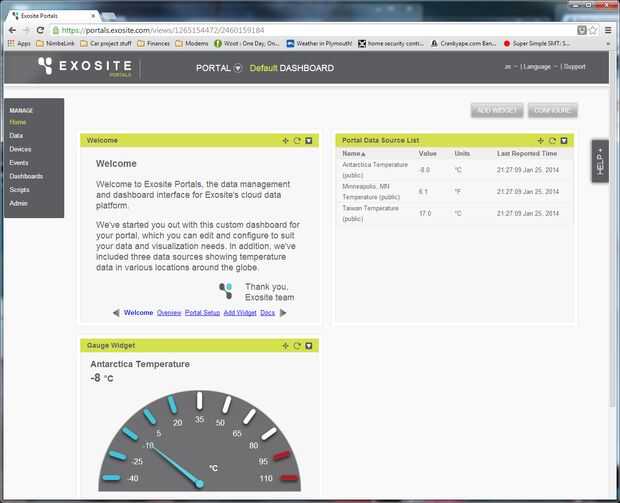Open Dashboards in the Manage sidebar

click(26, 176)
